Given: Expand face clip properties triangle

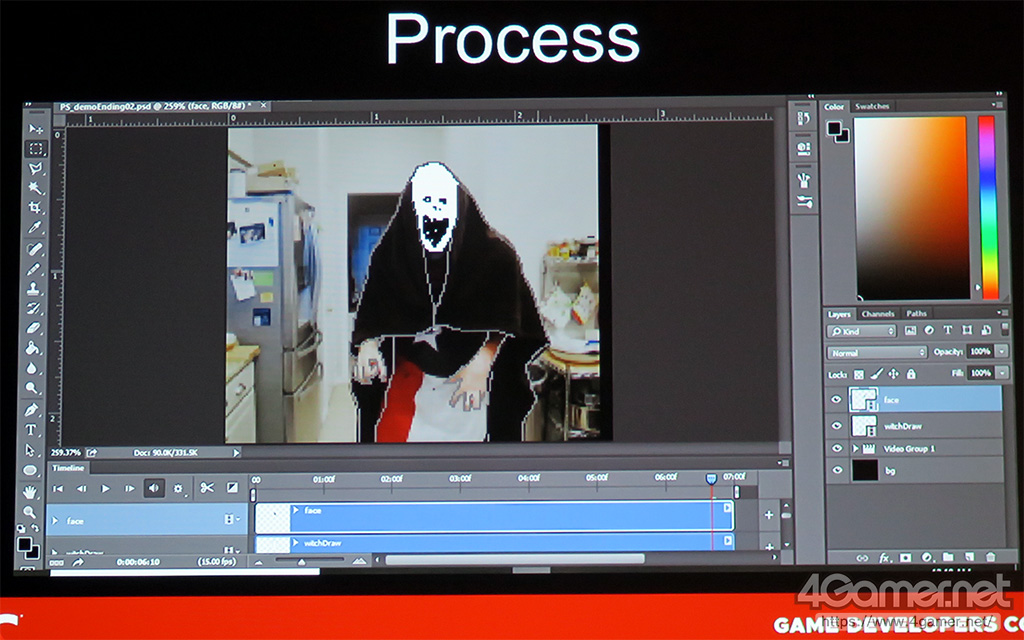Looking at the screenshot, I should [x=296, y=510].
